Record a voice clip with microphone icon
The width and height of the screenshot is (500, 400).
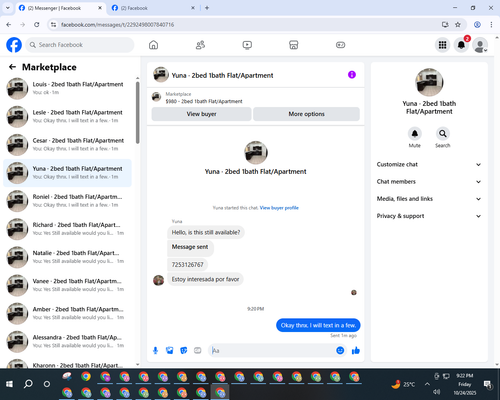pos(155,350)
